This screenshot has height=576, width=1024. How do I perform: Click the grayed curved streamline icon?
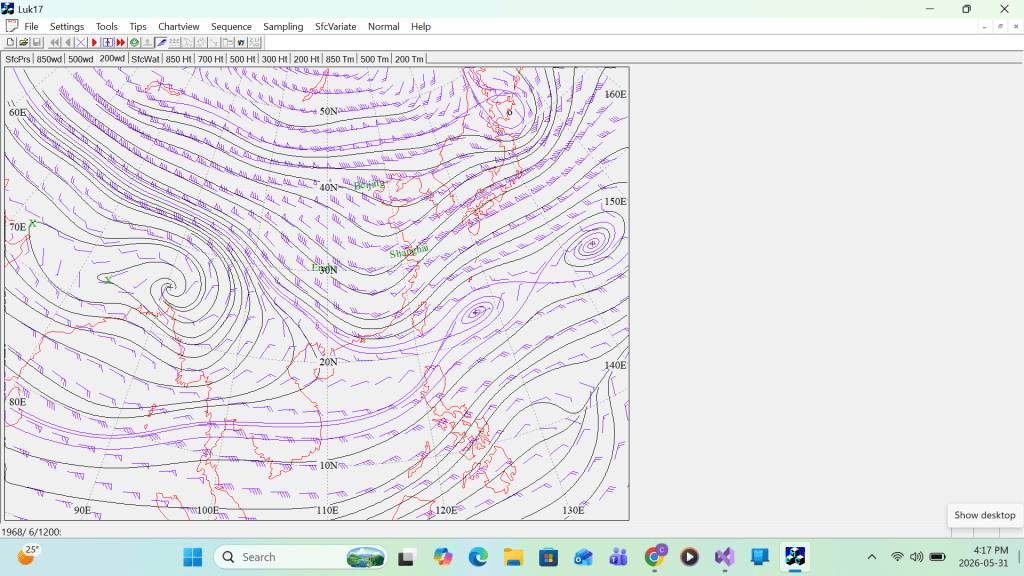pos(187,42)
